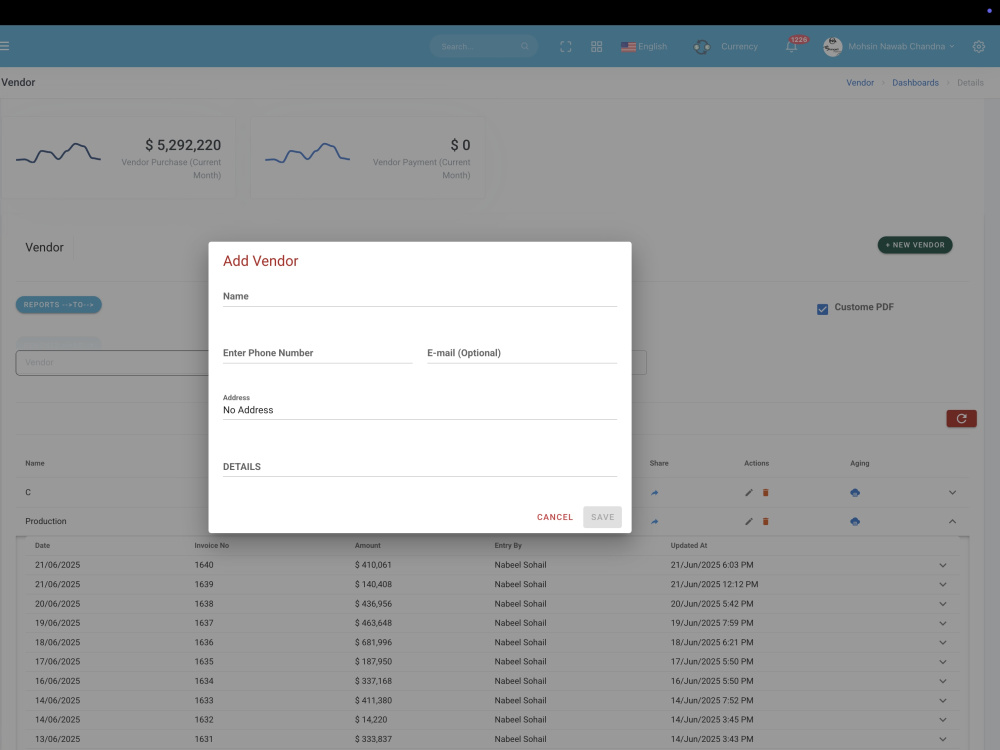Image resolution: width=1000 pixels, height=750 pixels.
Task: Open Mohsin Nawab Chandna user dropdown
Action: (901, 47)
